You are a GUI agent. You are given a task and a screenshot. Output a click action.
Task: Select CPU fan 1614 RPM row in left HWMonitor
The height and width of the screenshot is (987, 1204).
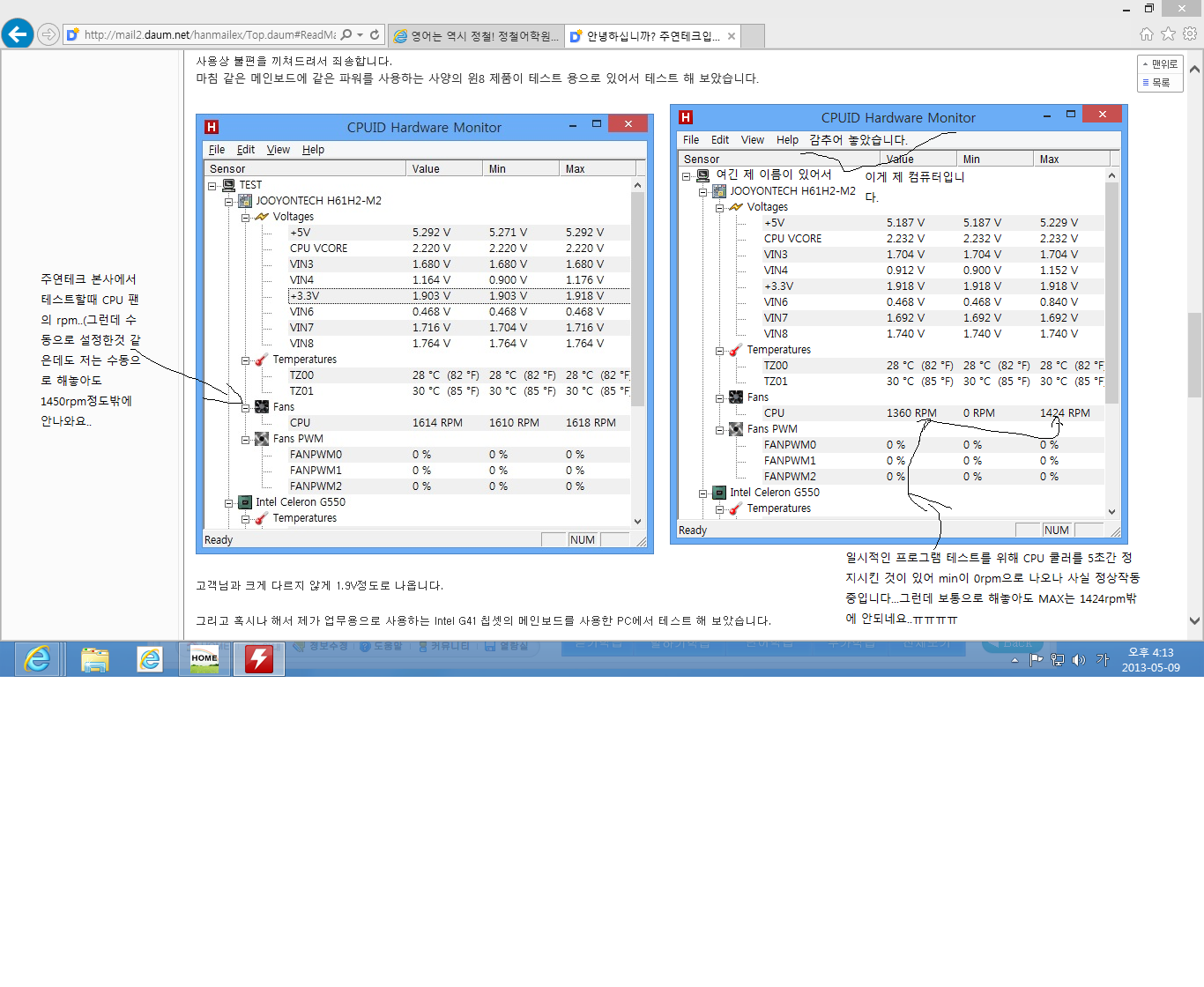coord(459,423)
